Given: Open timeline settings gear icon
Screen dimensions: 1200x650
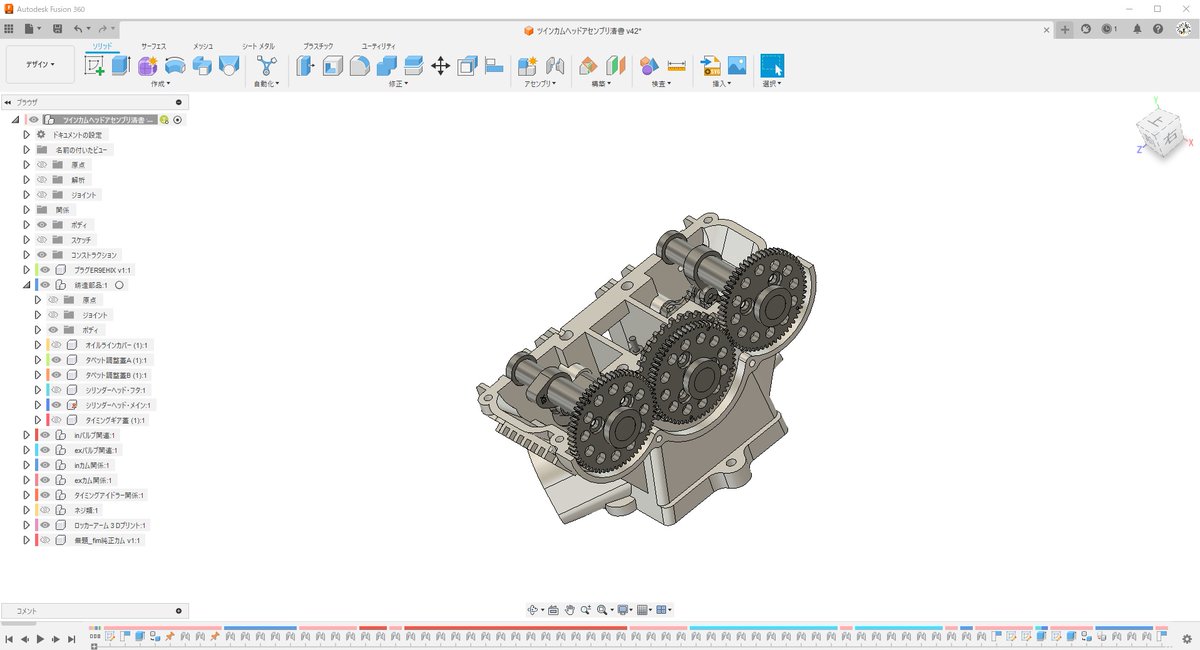Looking at the screenshot, I should [1187, 638].
